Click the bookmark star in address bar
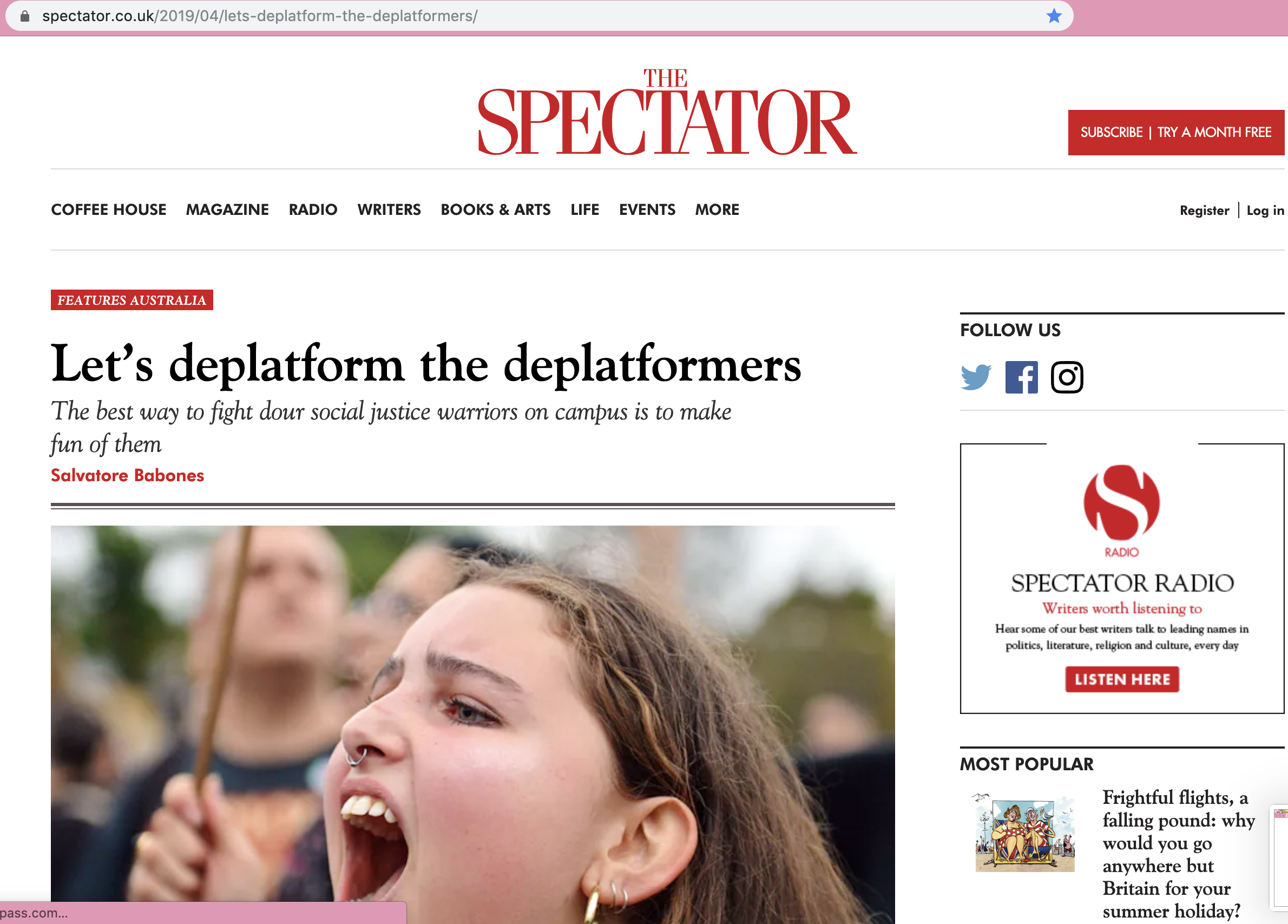1288x924 pixels. click(1054, 16)
